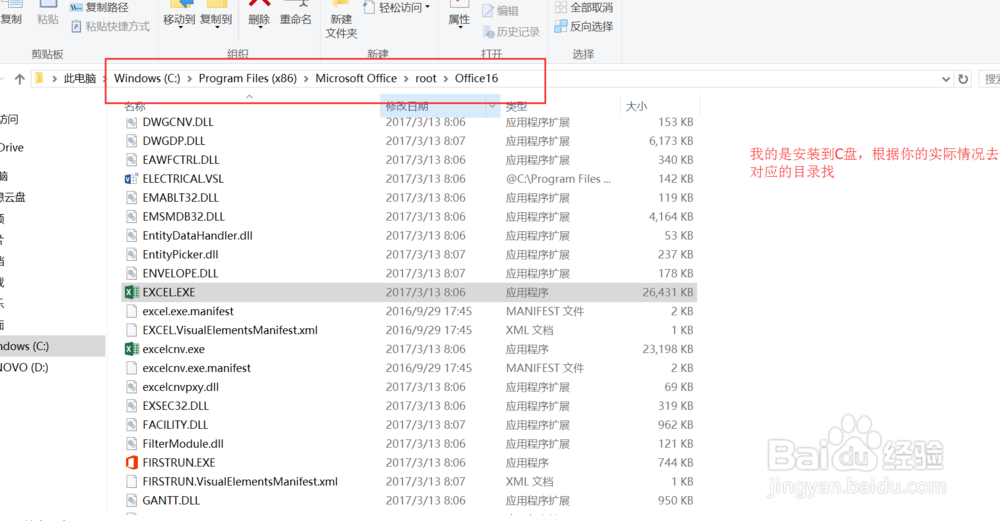Click 全部取消 (select none) in ribbon

584,8
